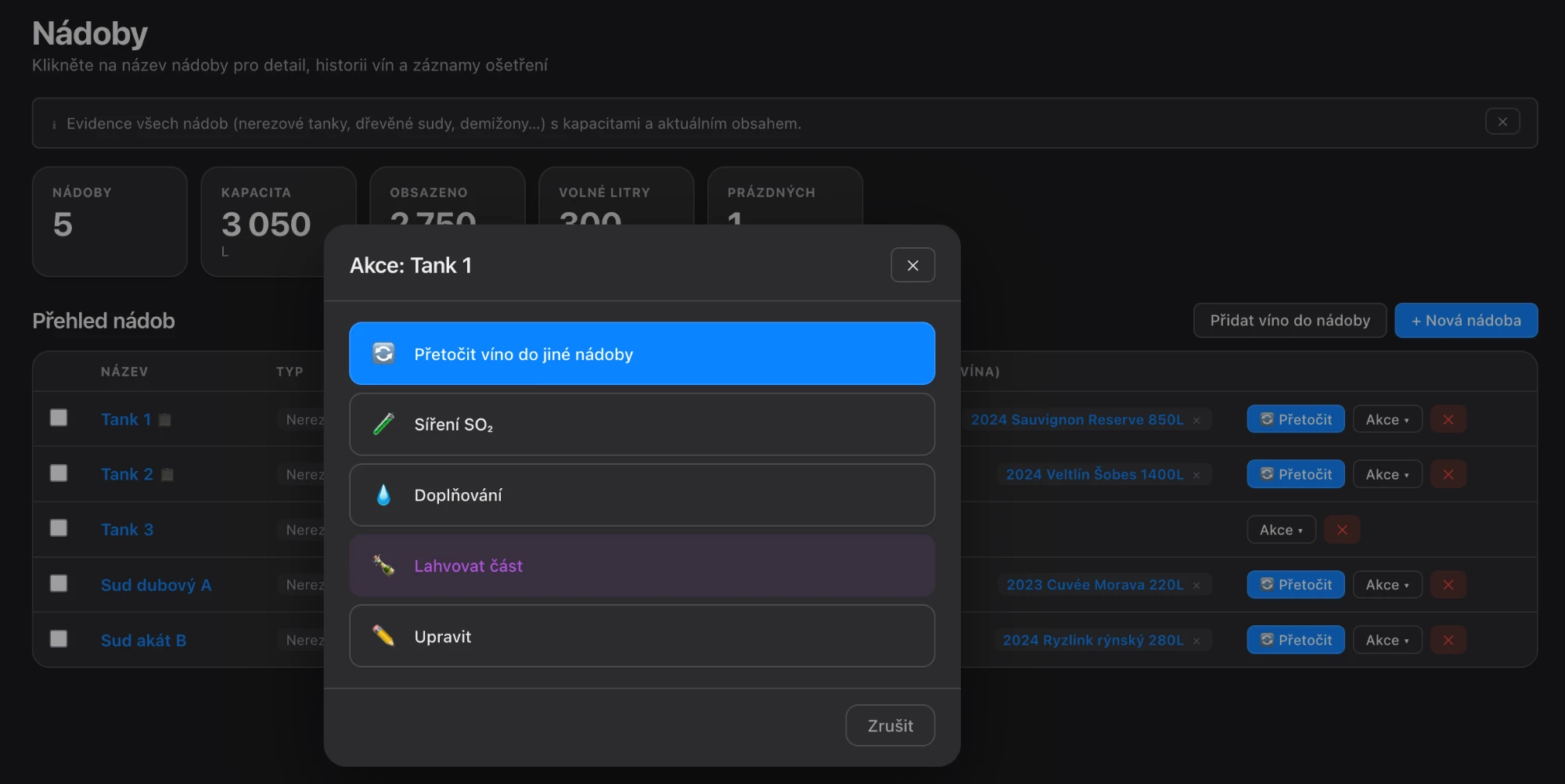Click the water drop icon for Doplňování
1565x784 pixels.
pos(383,494)
